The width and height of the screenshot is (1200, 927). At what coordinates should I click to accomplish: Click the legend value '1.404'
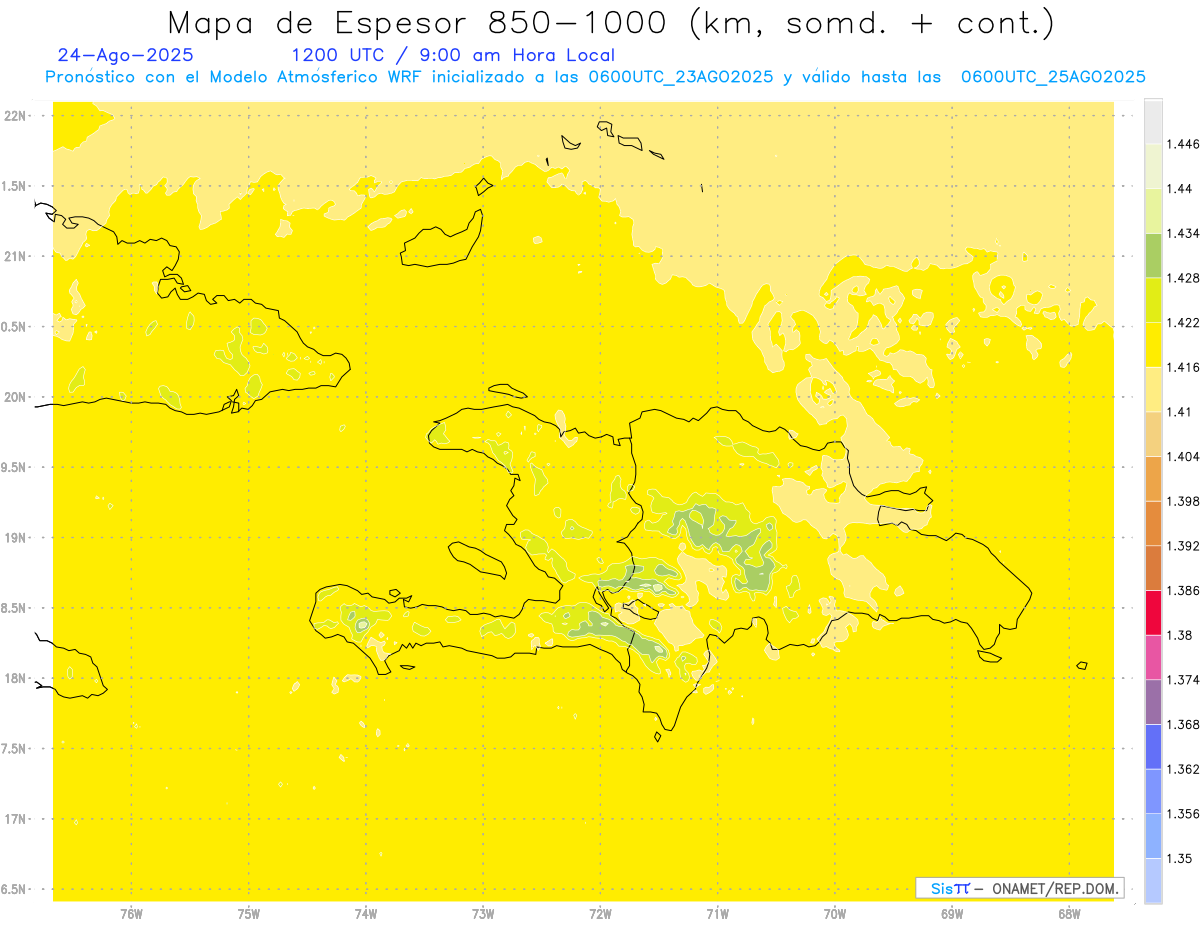[1185, 456]
